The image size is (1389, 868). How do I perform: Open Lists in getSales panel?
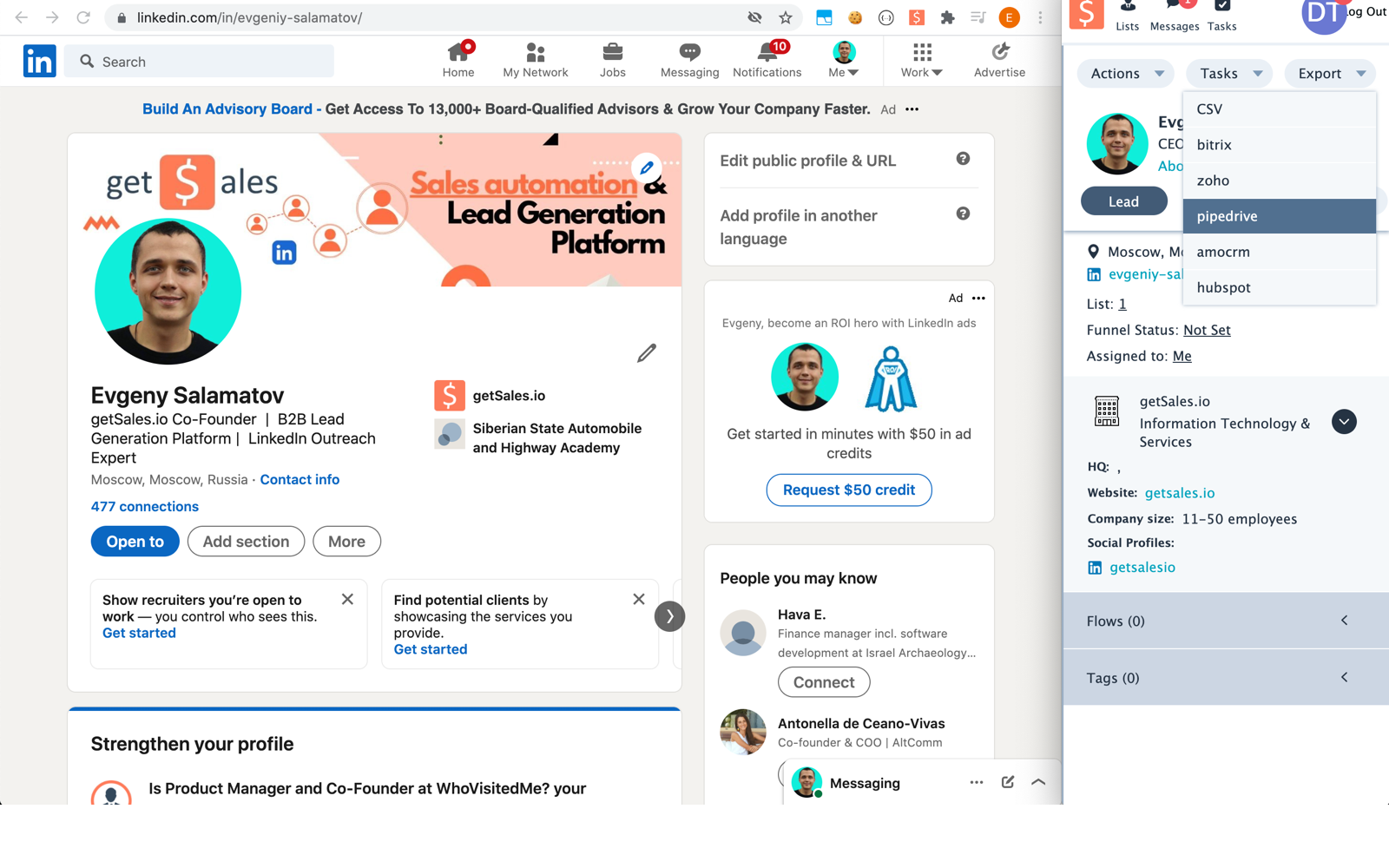click(1127, 16)
